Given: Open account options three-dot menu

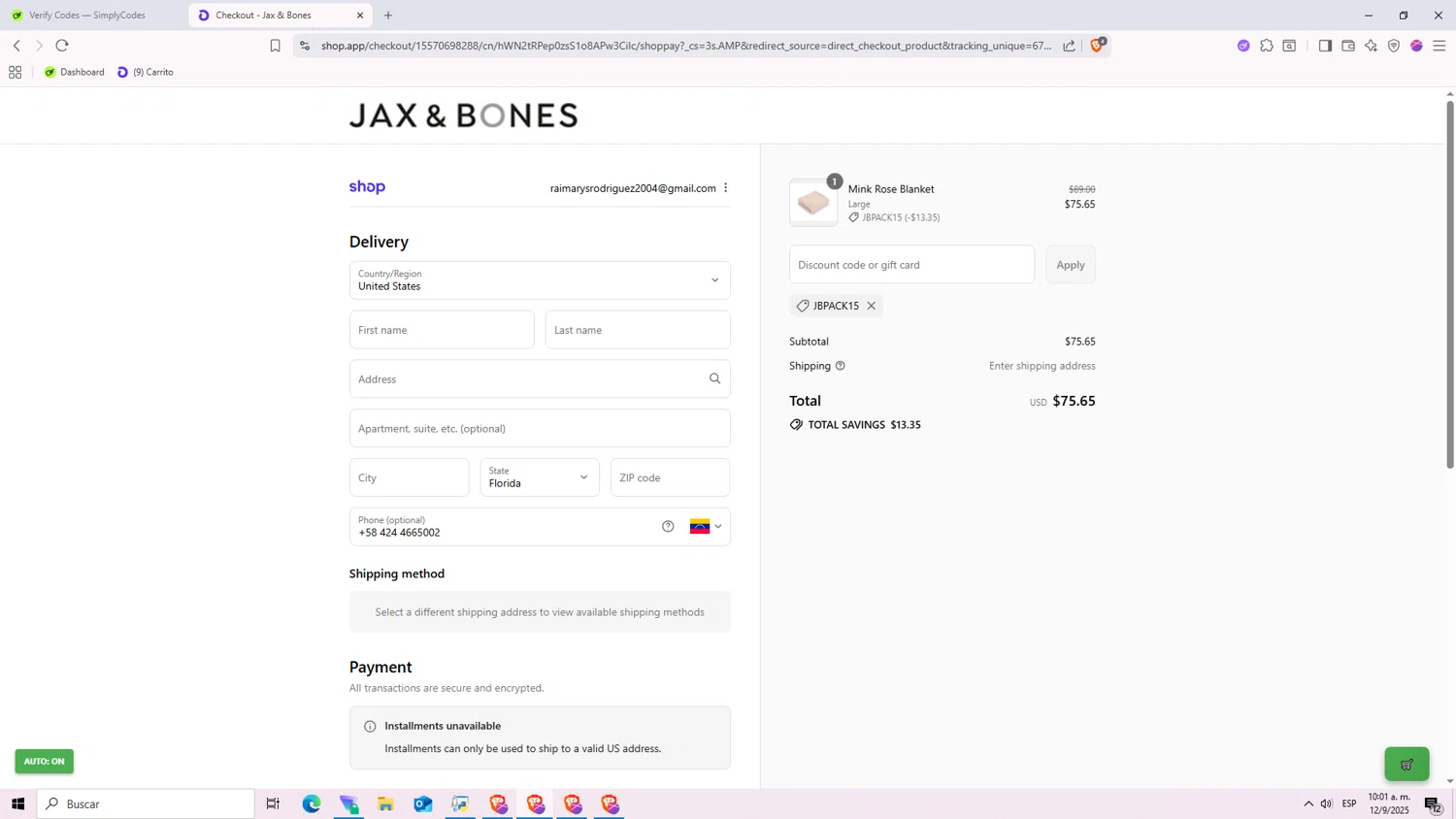Looking at the screenshot, I should pos(725,188).
